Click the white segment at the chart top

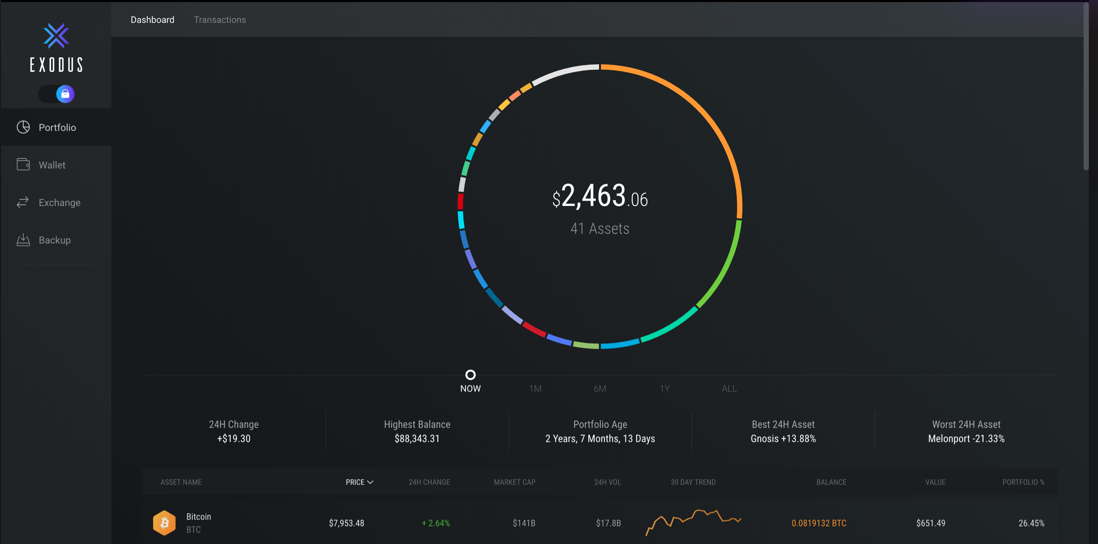coord(564,71)
